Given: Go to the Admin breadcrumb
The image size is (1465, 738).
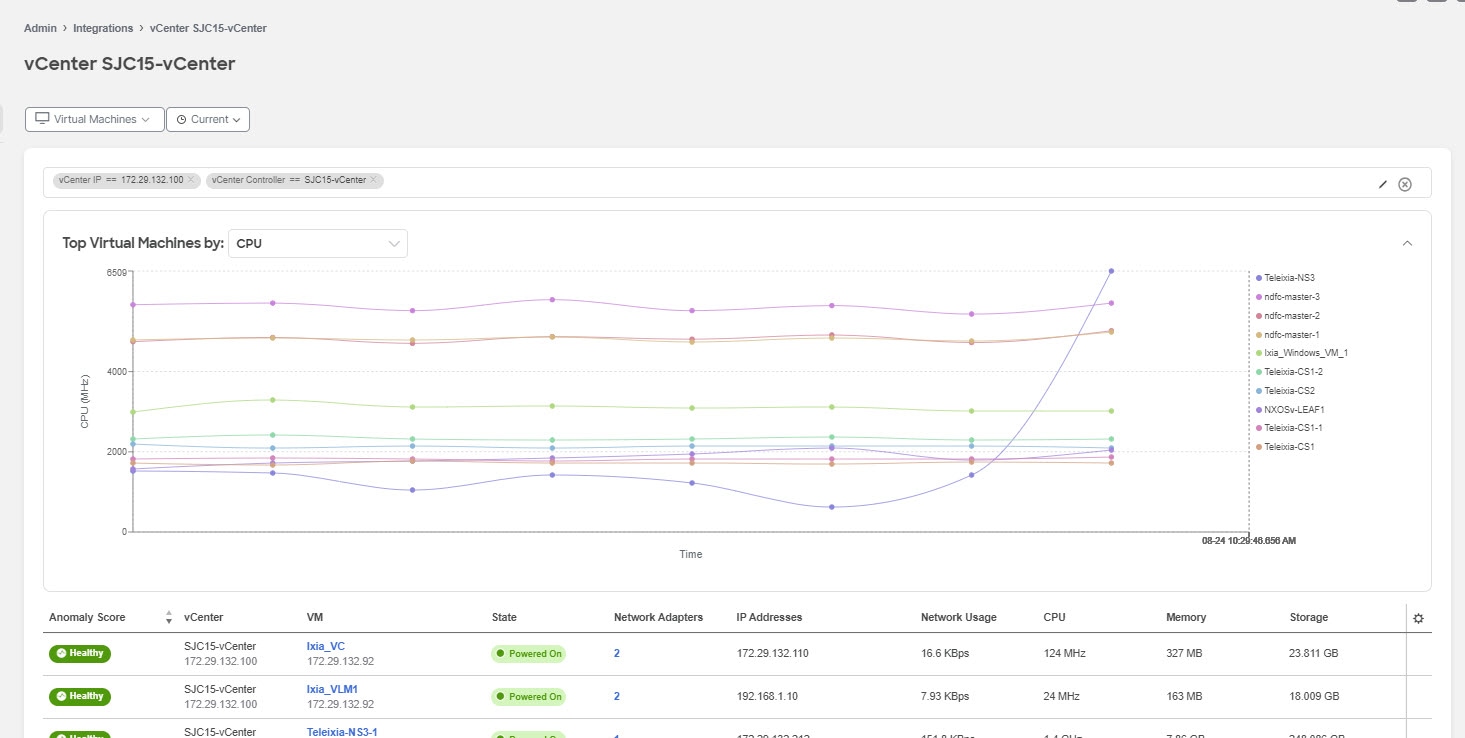Looking at the screenshot, I should point(40,28).
